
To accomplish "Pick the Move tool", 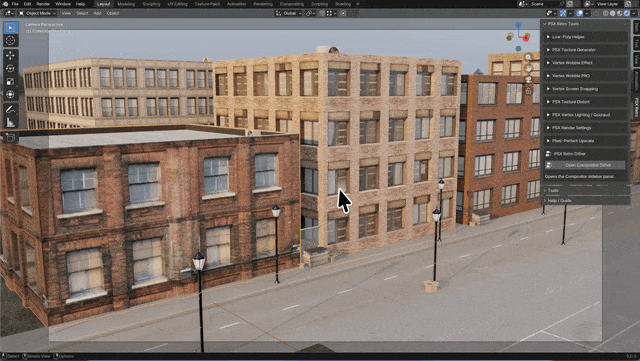I will pos(10,56).
